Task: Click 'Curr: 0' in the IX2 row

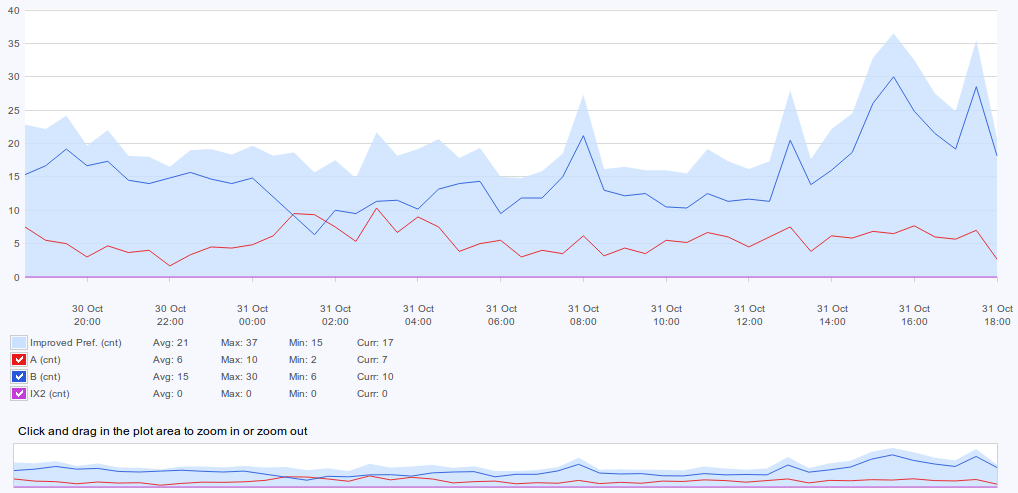Action: pyautogui.click(x=373, y=394)
